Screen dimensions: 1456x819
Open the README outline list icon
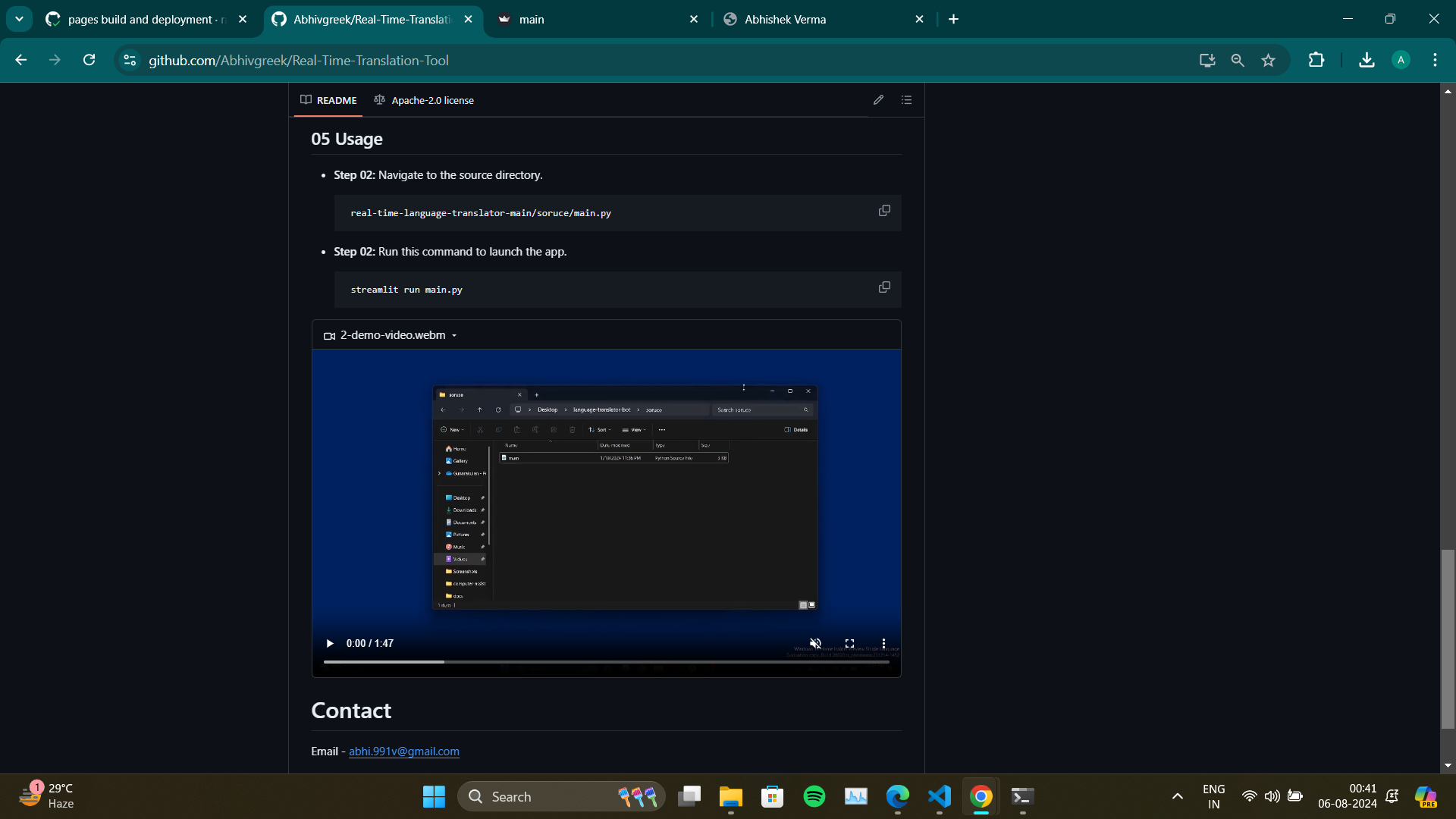click(906, 100)
